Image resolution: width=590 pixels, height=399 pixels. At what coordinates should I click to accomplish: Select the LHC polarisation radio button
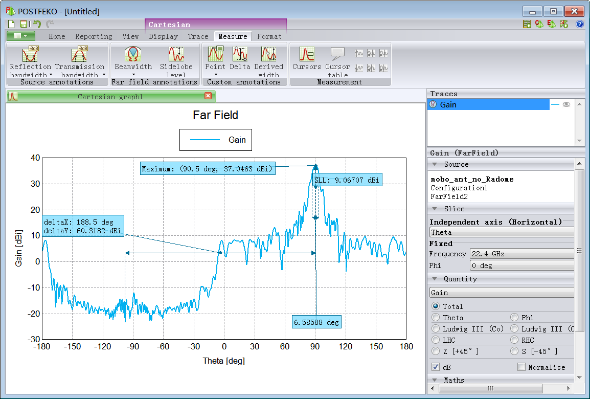point(436,340)
